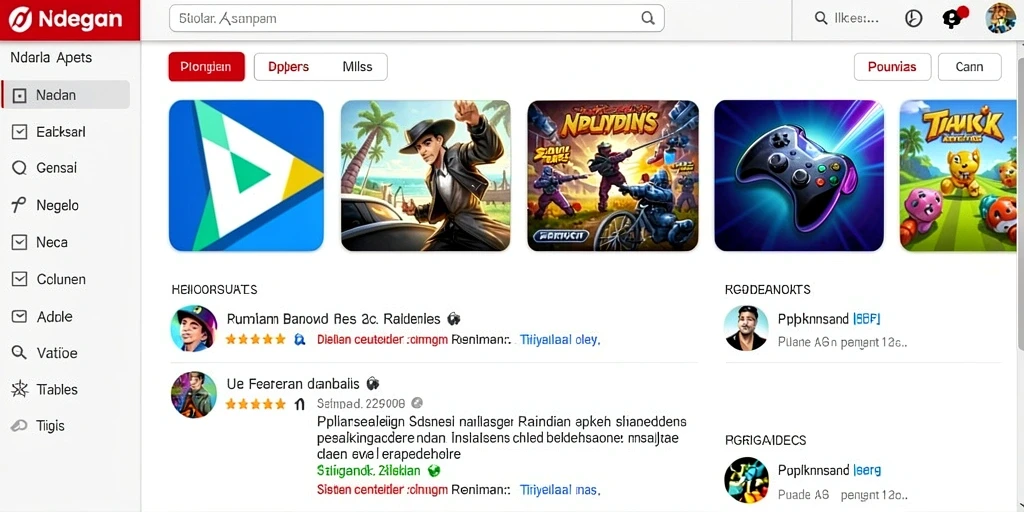Open the Ndlyidins battle game thumbnail
The image size is (1024, 512).
613,176
